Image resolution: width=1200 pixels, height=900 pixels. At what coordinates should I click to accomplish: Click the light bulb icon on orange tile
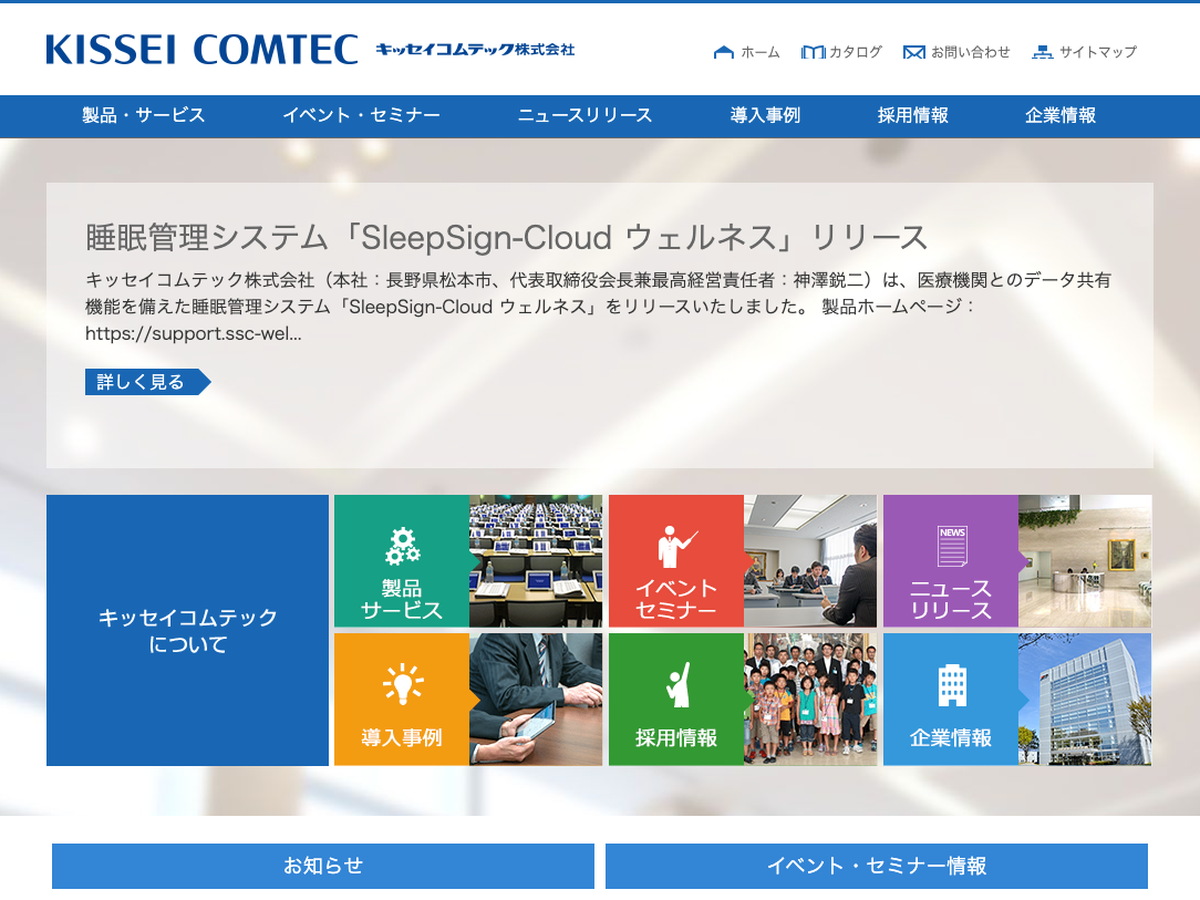click(402, 685)
